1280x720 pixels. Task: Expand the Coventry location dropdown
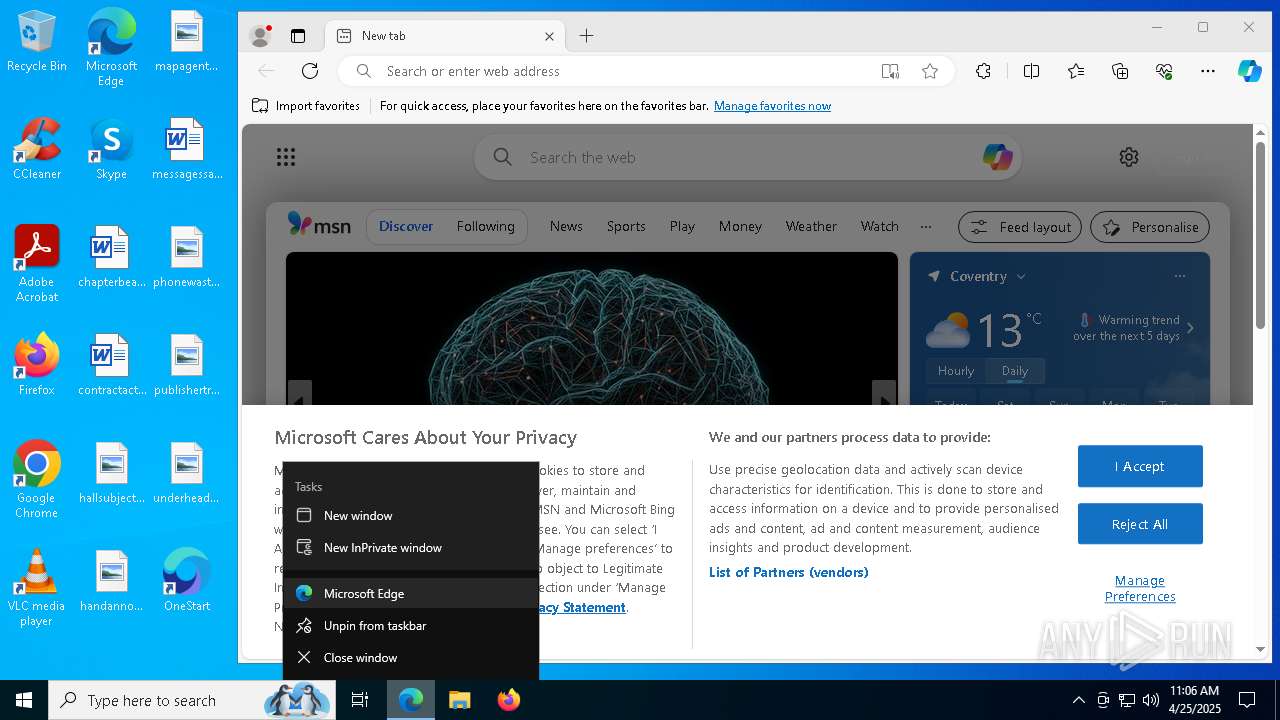point(1021,276)
